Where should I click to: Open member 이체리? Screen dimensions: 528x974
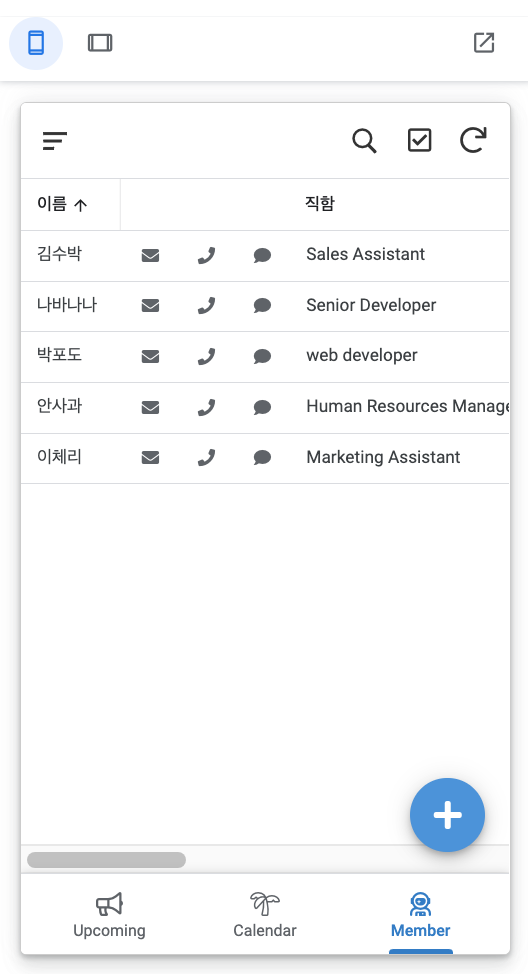(x=59, y=457)
